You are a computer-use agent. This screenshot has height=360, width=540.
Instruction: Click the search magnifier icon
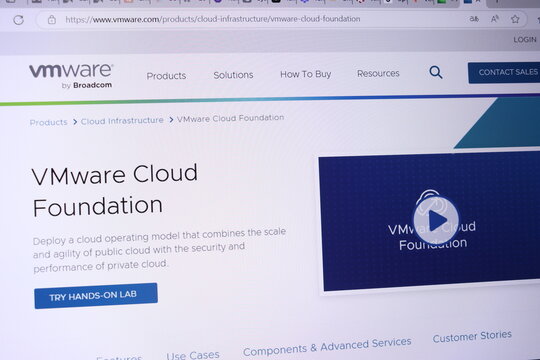coord(436,72)
